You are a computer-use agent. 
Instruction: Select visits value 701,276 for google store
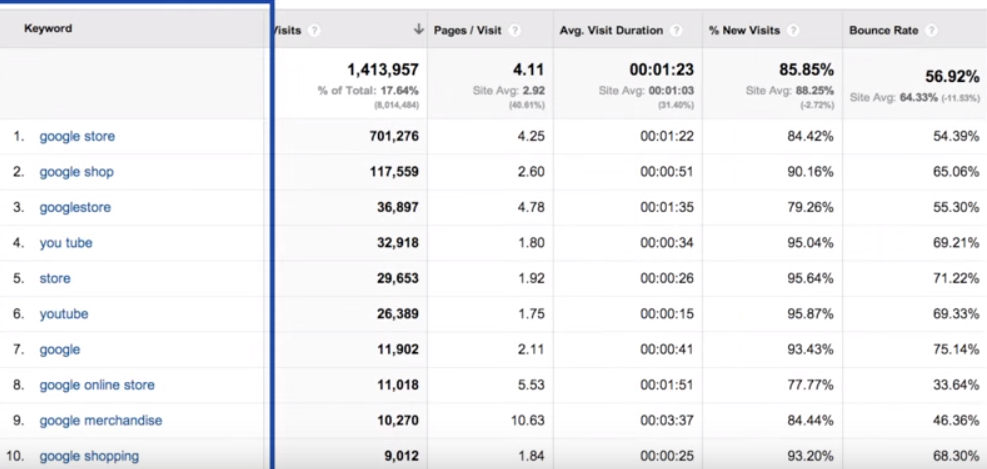pyautogui.click(x=394, y=136)
